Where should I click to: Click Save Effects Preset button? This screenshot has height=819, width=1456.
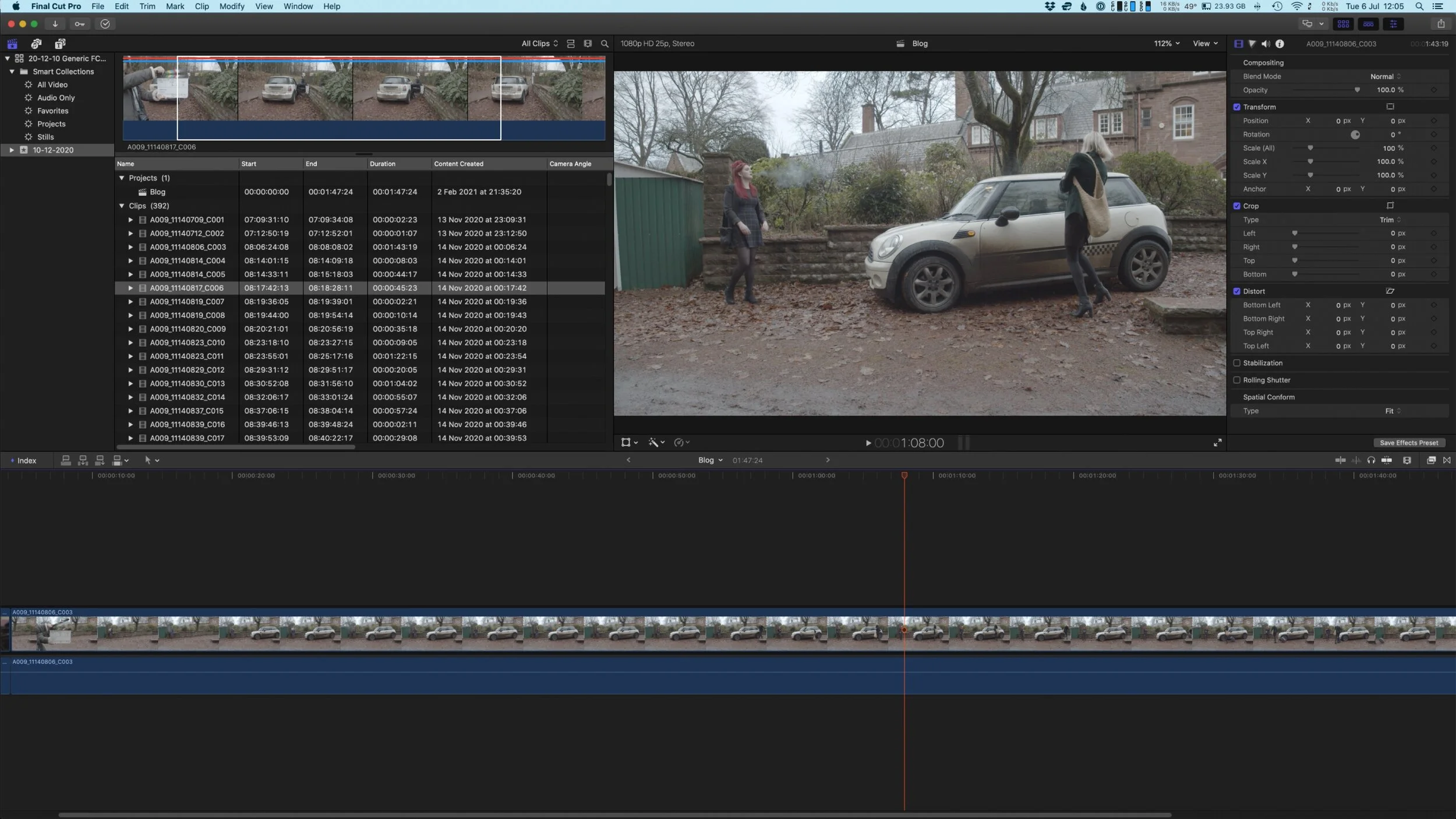point(1409,443)
